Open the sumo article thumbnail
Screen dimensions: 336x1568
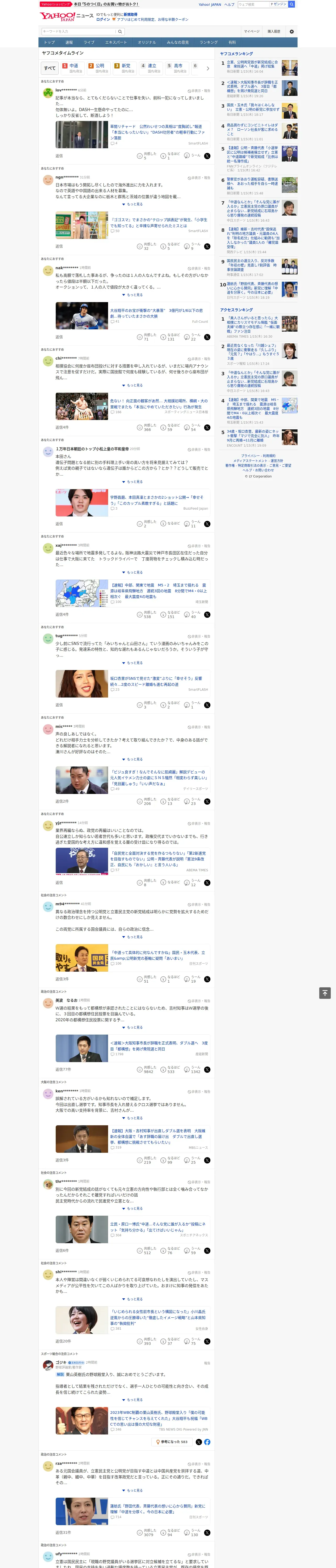pyautogui.click(x=82, y=407)
